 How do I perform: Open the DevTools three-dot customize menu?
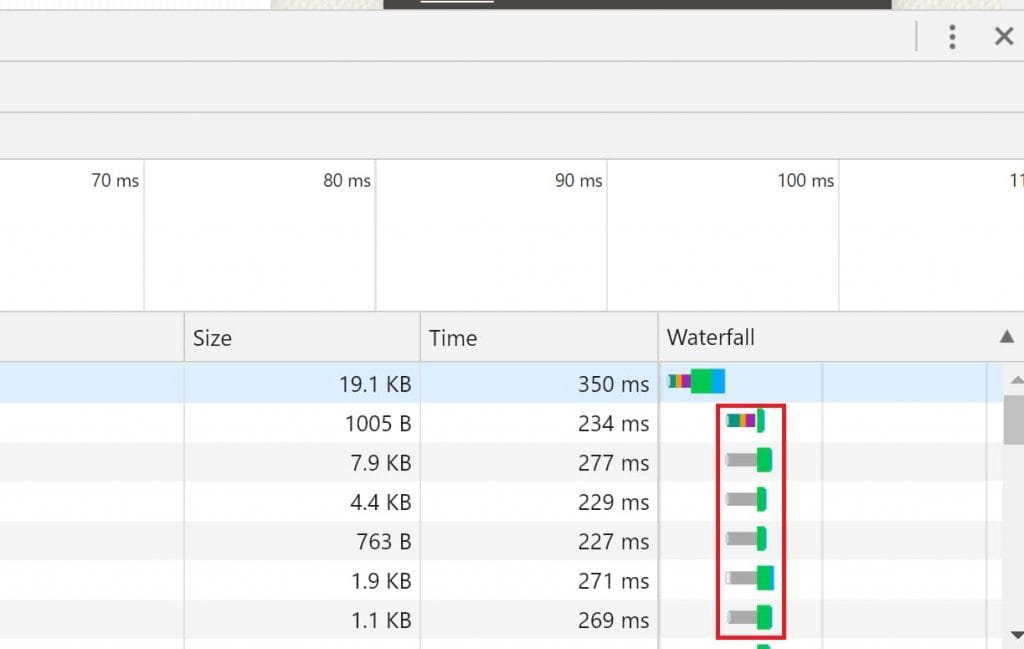point(952,37)
